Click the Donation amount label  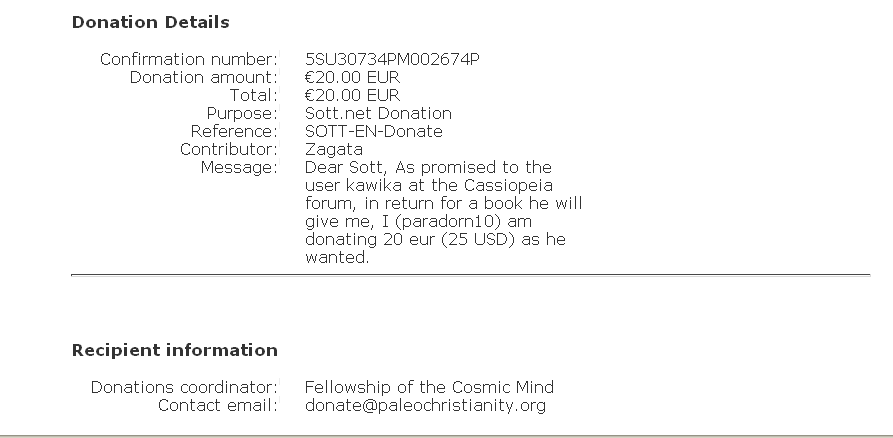[203, 78]
